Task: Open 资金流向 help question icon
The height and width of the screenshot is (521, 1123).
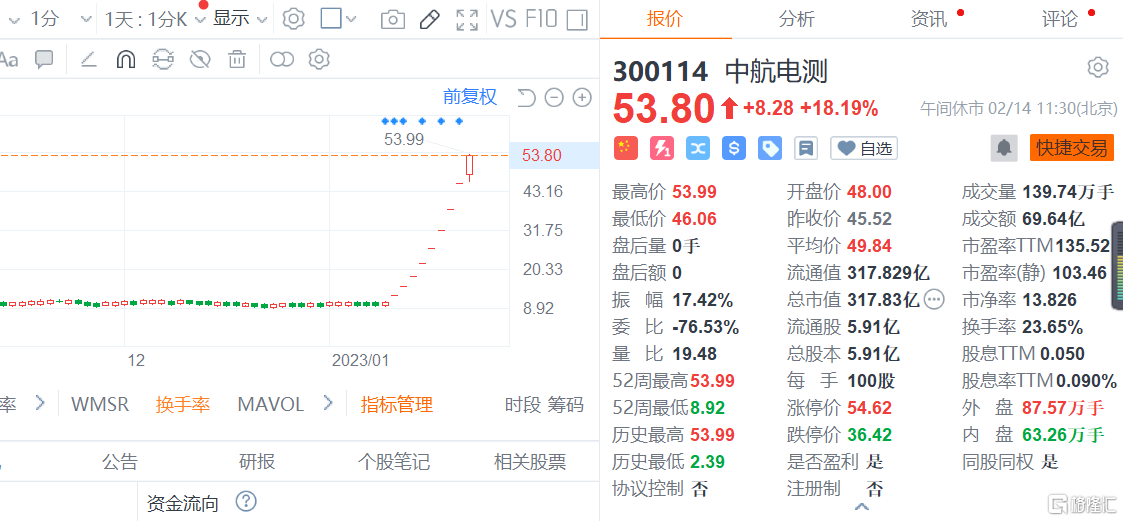Action: point(246,502)
